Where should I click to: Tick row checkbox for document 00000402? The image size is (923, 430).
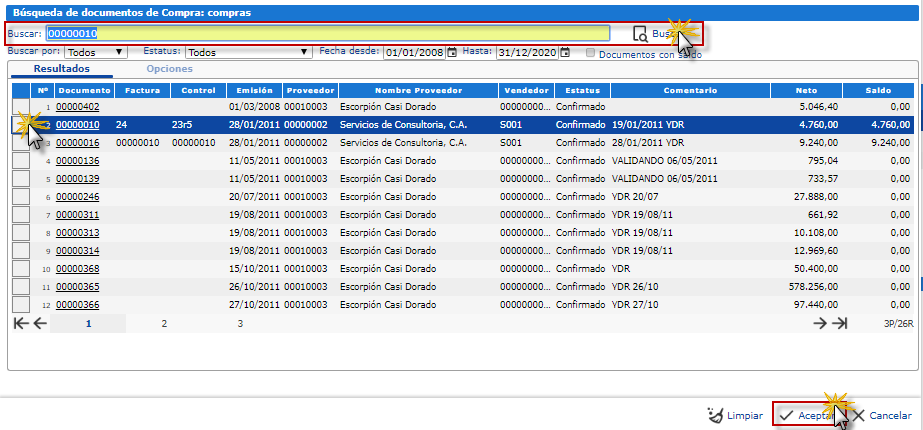coord(20,107)
